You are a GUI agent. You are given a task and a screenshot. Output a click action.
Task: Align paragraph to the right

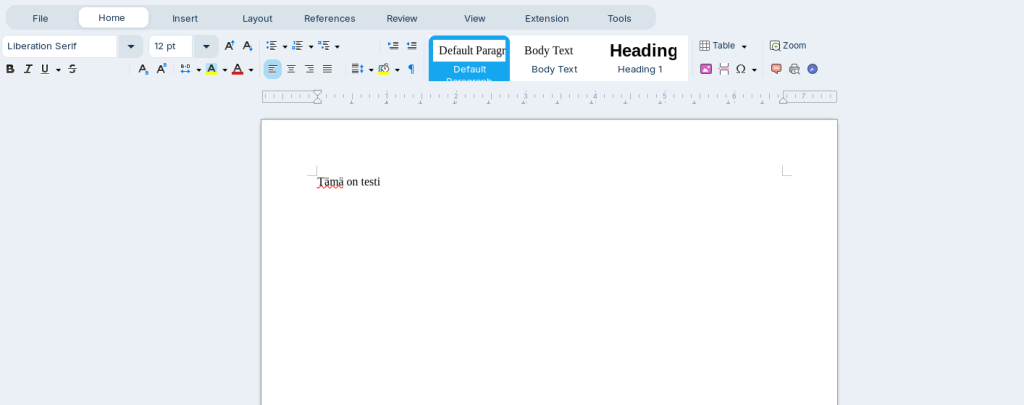click(310, 69)
